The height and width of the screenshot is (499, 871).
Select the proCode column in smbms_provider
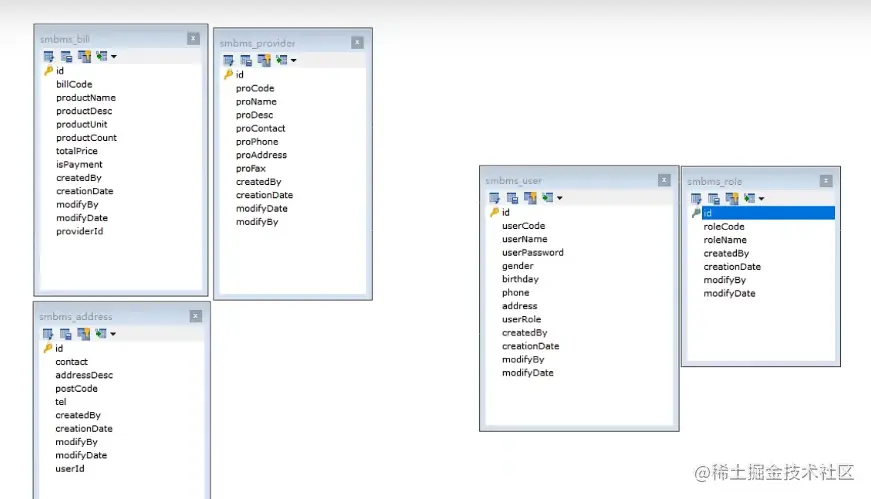point(255,88)
